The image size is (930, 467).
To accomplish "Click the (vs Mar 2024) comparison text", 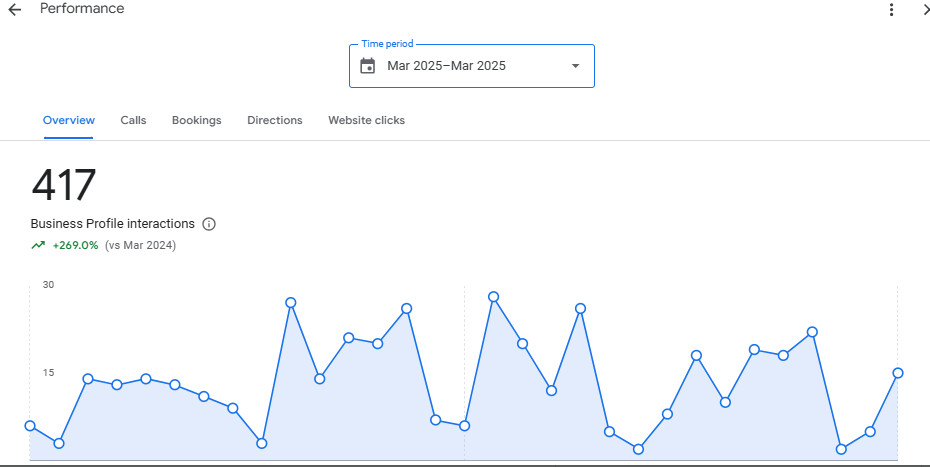I will [141, 245].
